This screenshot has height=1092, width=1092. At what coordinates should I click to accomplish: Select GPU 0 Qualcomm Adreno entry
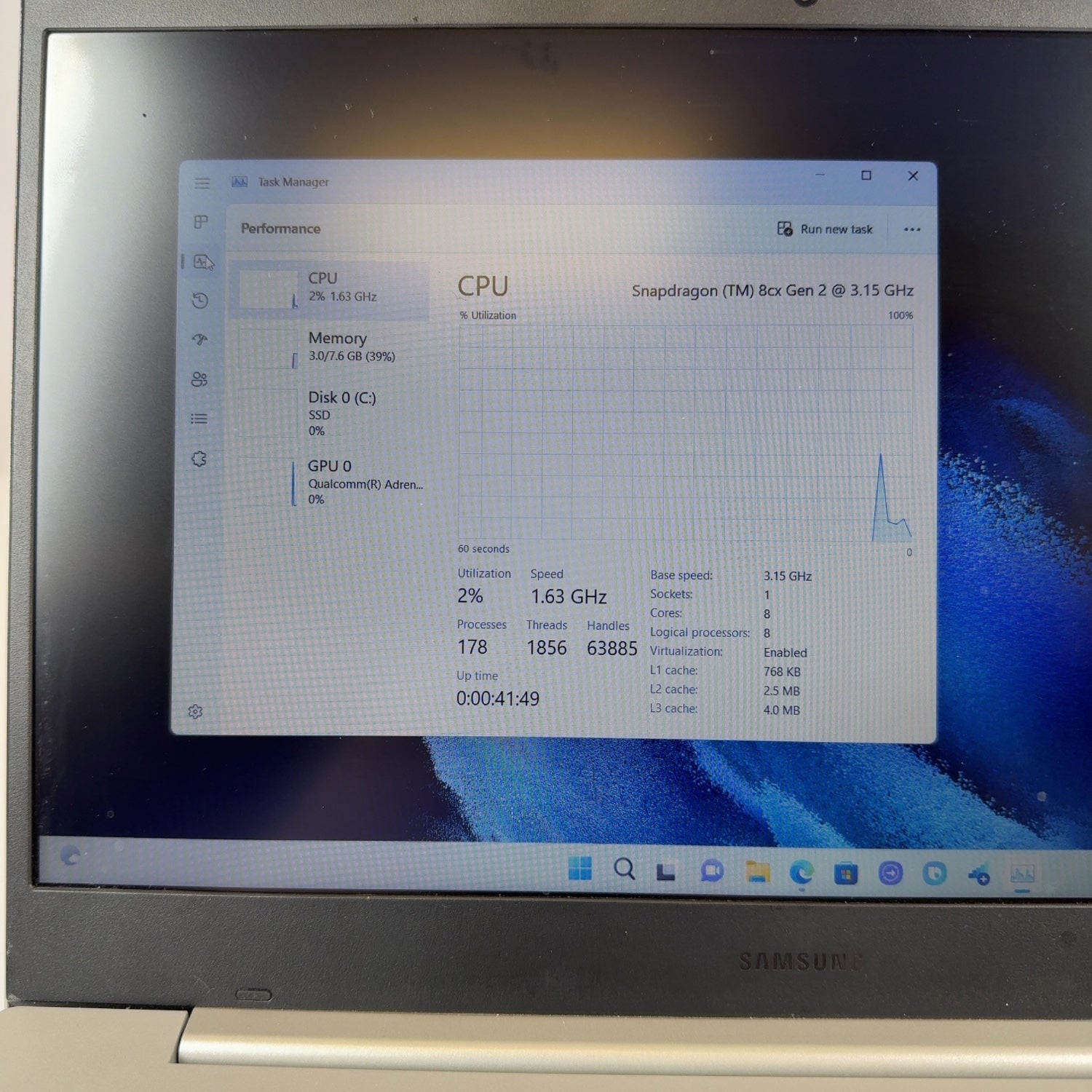click(330, 482)
